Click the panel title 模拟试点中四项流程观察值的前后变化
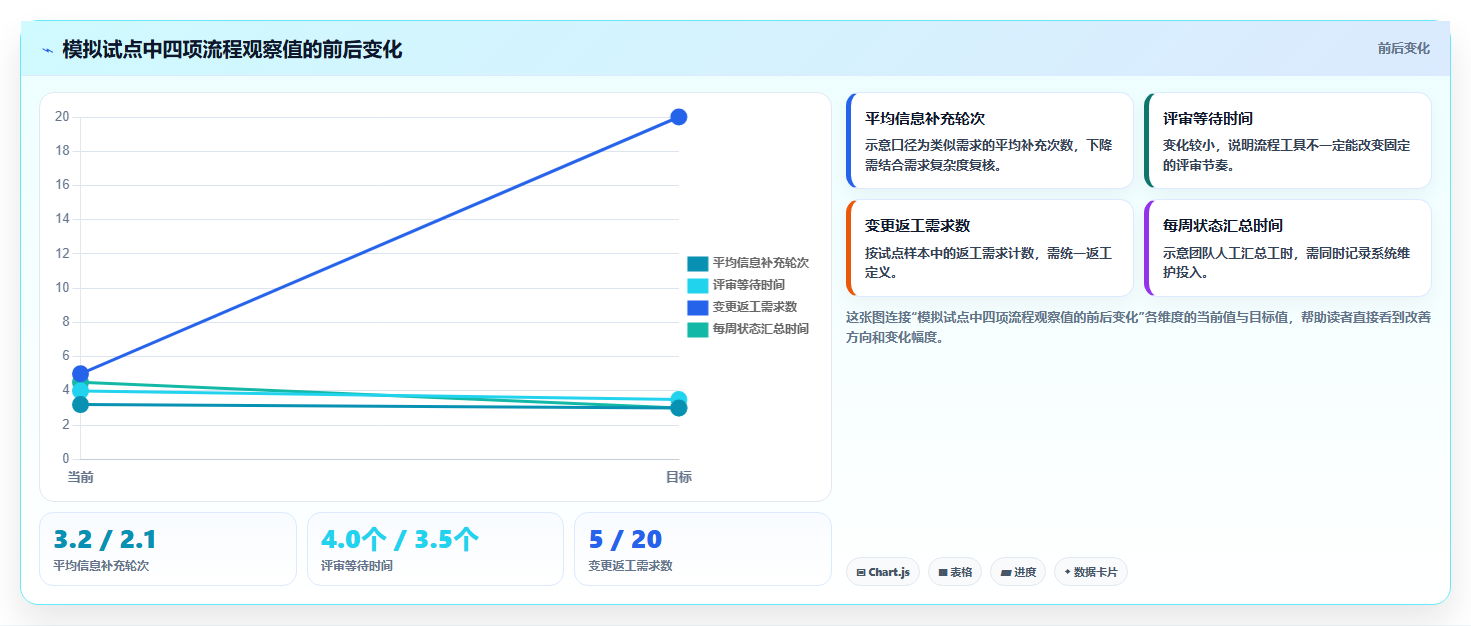The width and height of the screenshot is (1471, 626). point(232,50)
